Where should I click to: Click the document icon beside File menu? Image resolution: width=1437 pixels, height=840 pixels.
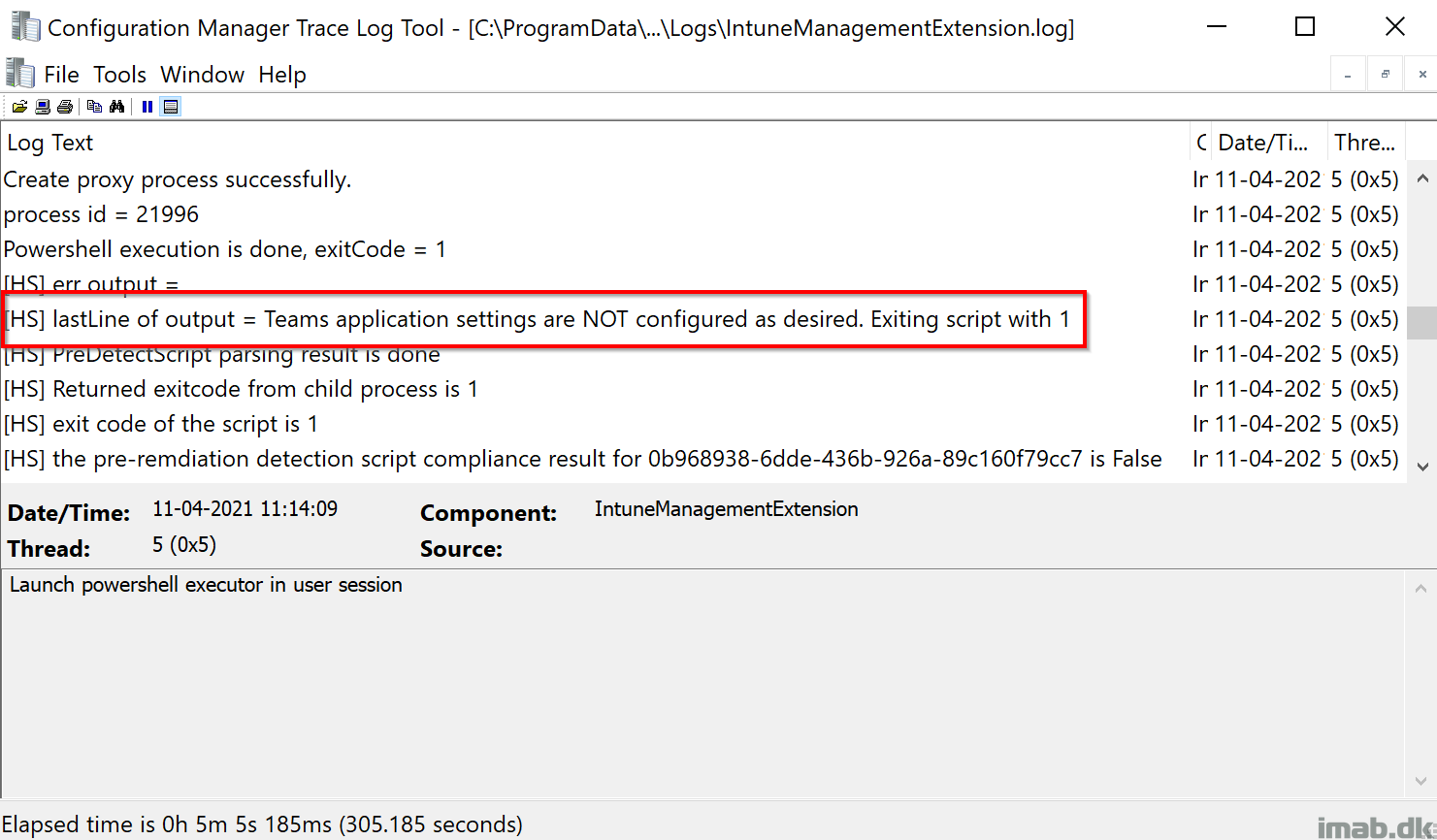(20, 74)
